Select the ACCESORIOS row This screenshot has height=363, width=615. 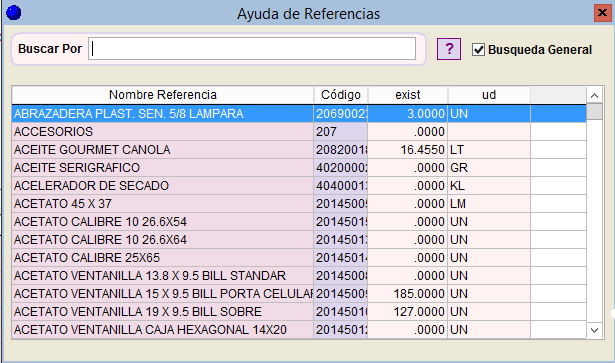(x=299, y=132)
